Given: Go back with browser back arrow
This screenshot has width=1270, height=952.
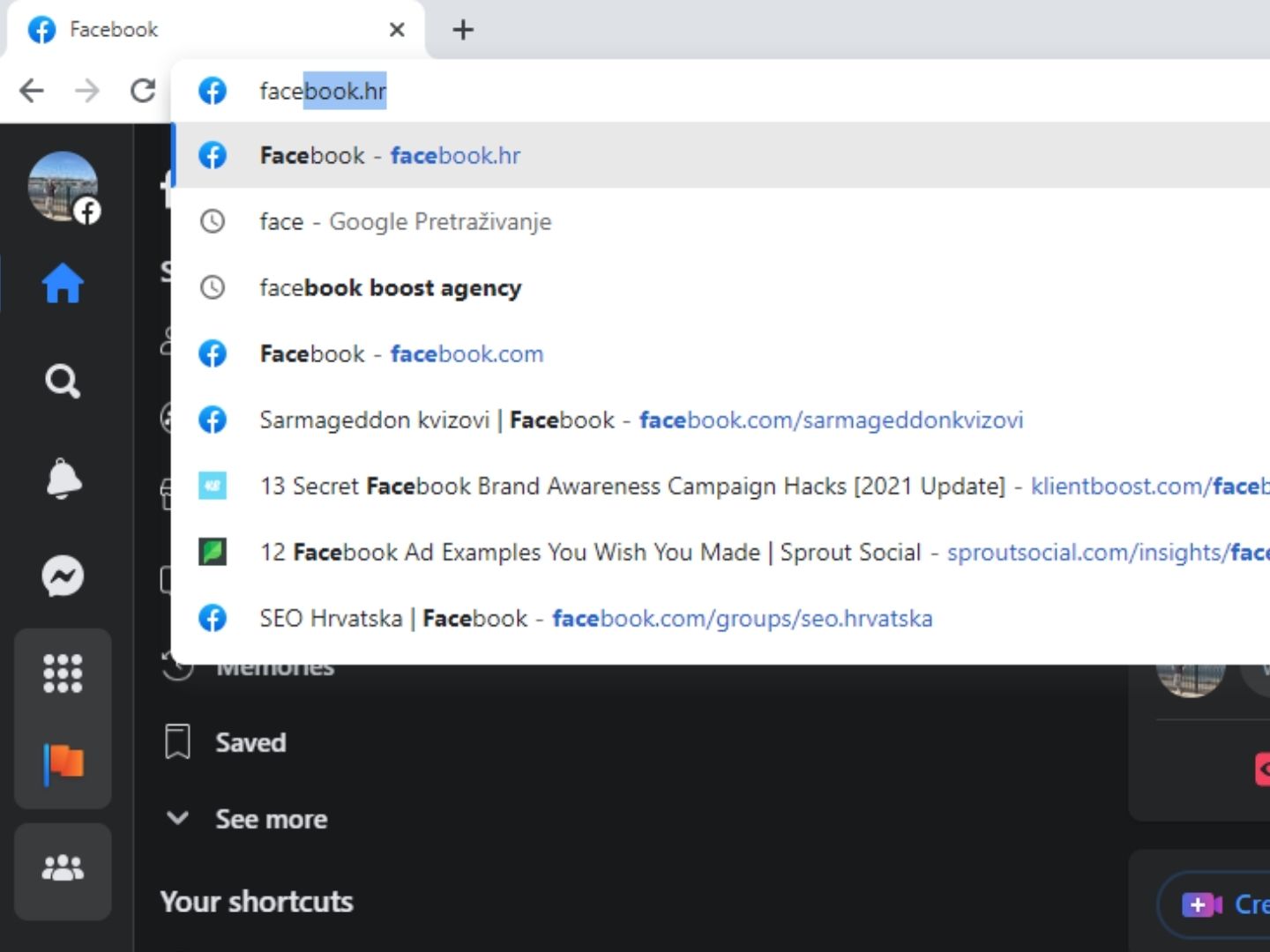Looking at the screenshot, I should (32, 90).
